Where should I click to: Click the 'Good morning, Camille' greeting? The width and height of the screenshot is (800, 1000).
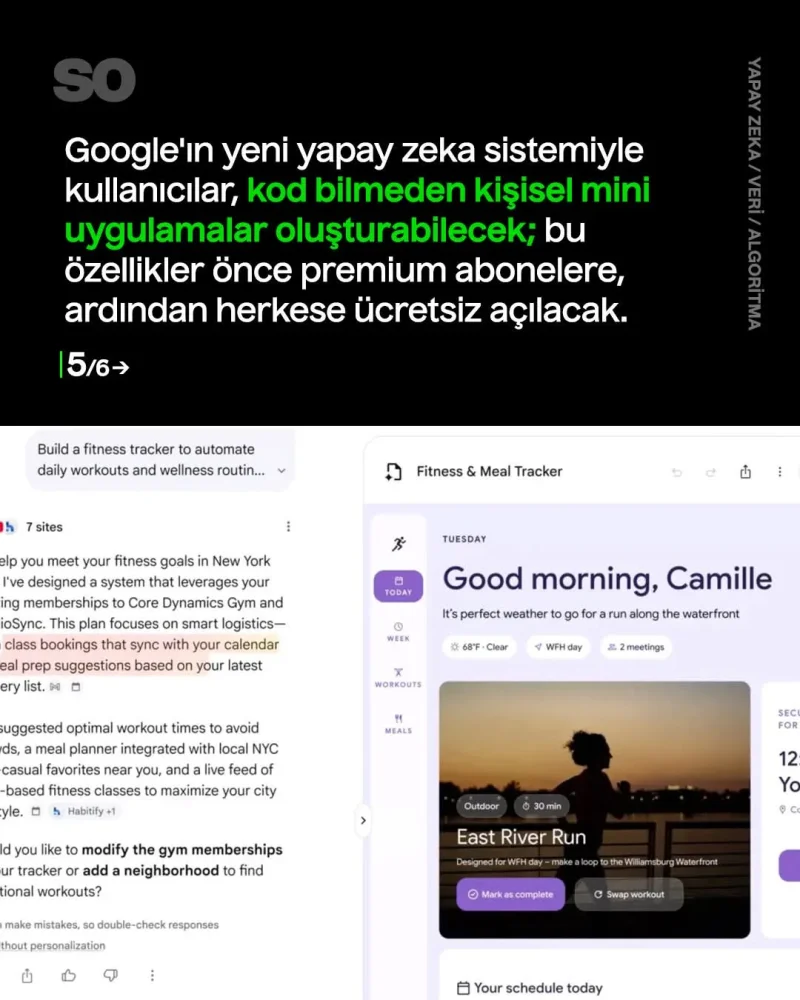pos(607,578)
